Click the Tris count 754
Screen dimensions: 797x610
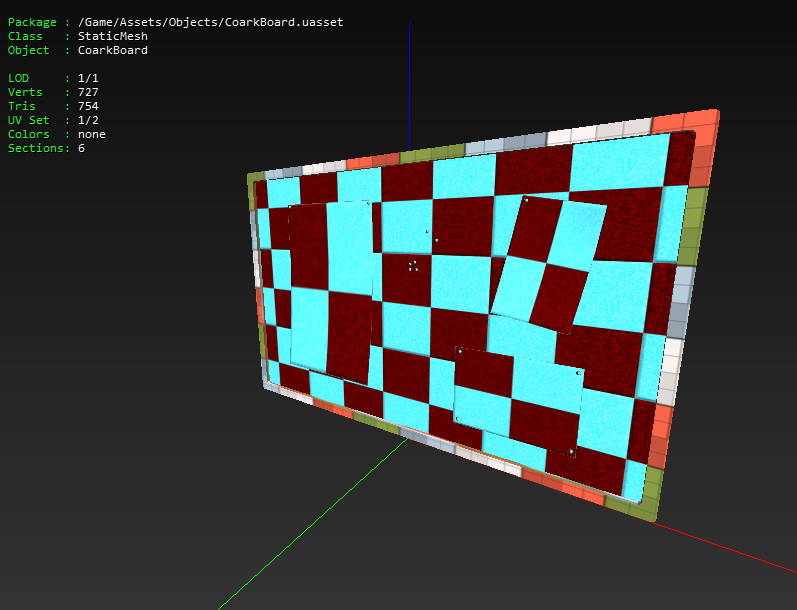(x=88, y=106)
